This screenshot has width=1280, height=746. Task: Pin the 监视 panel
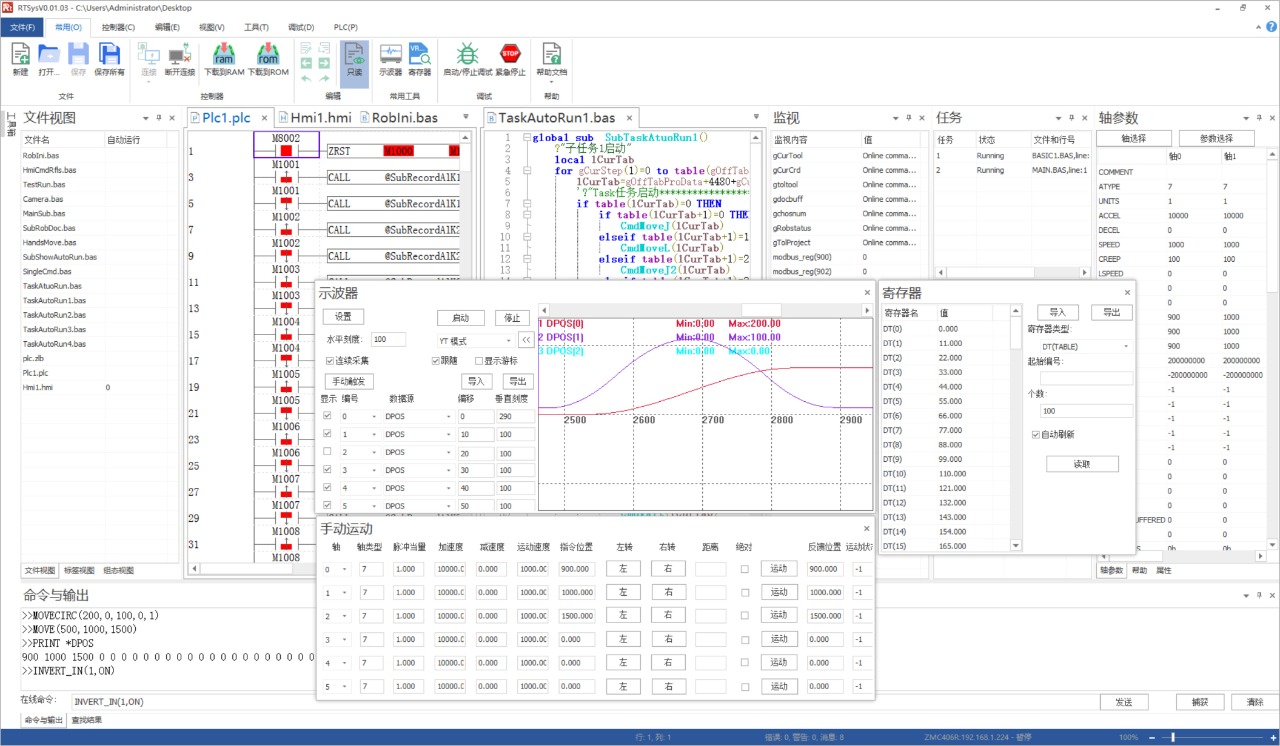pos(910,118)
